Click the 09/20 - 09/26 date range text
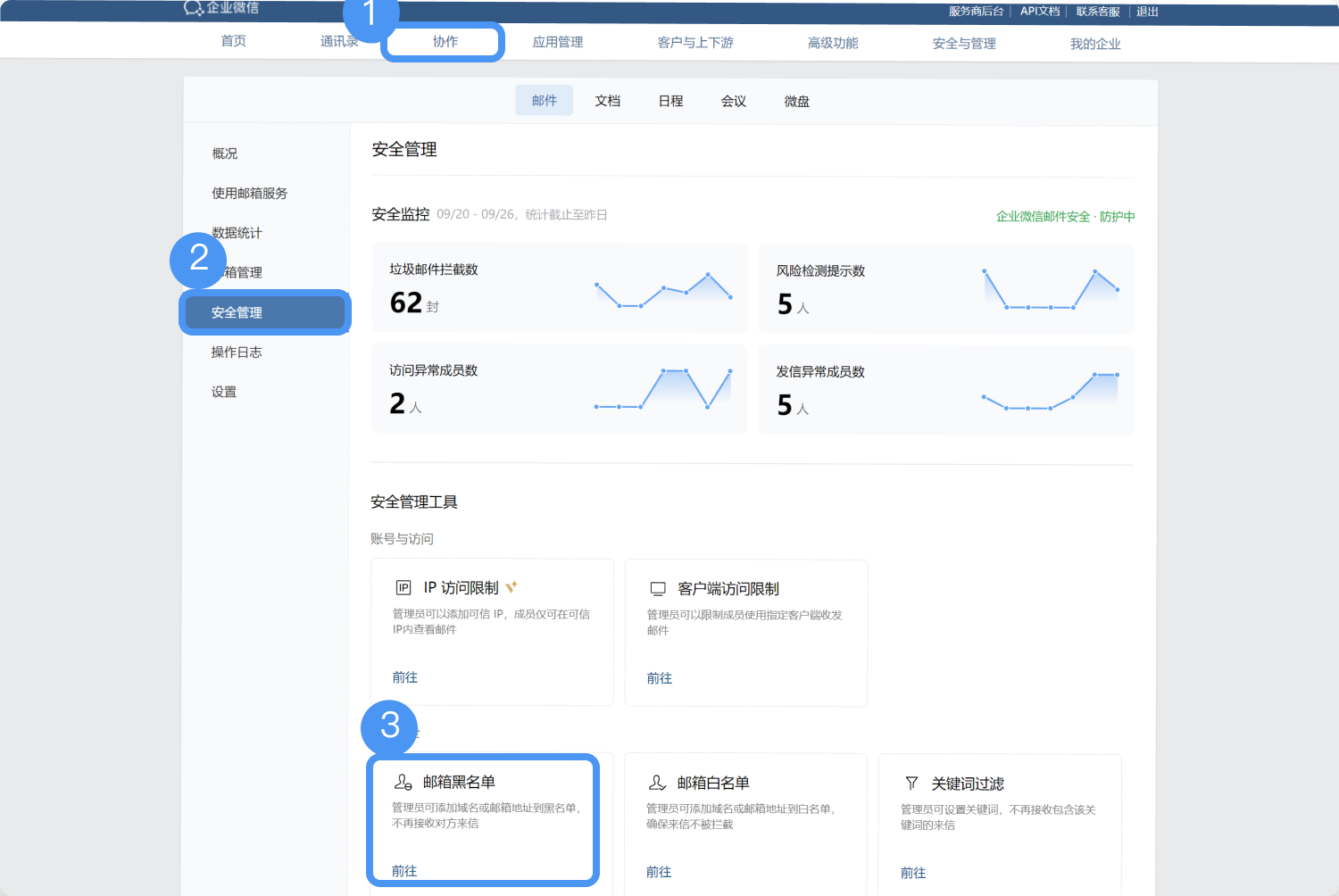The height and width of the screenshot is (896, 1339). coord(476,214)
